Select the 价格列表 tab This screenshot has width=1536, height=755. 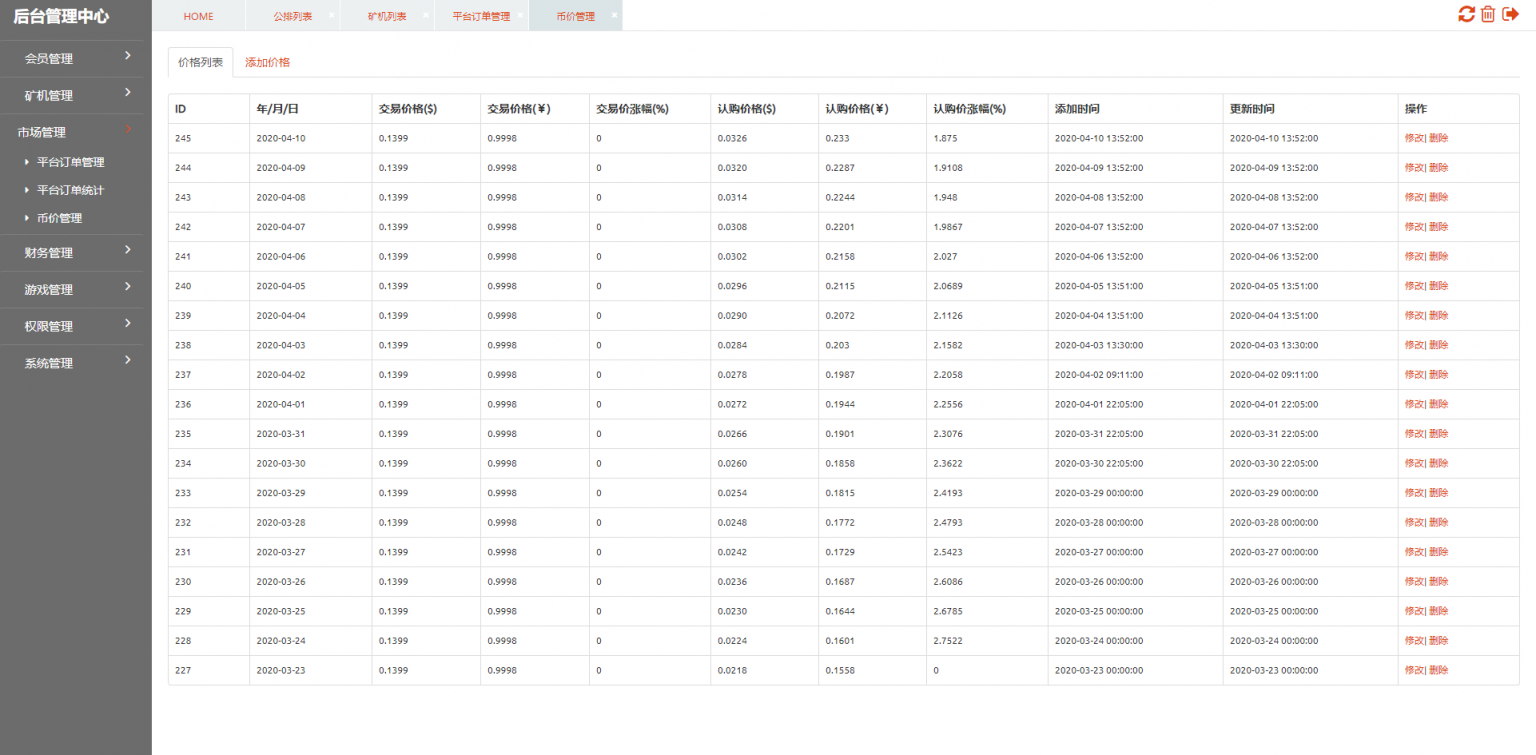pyautogui.click(x=200, y=62)
